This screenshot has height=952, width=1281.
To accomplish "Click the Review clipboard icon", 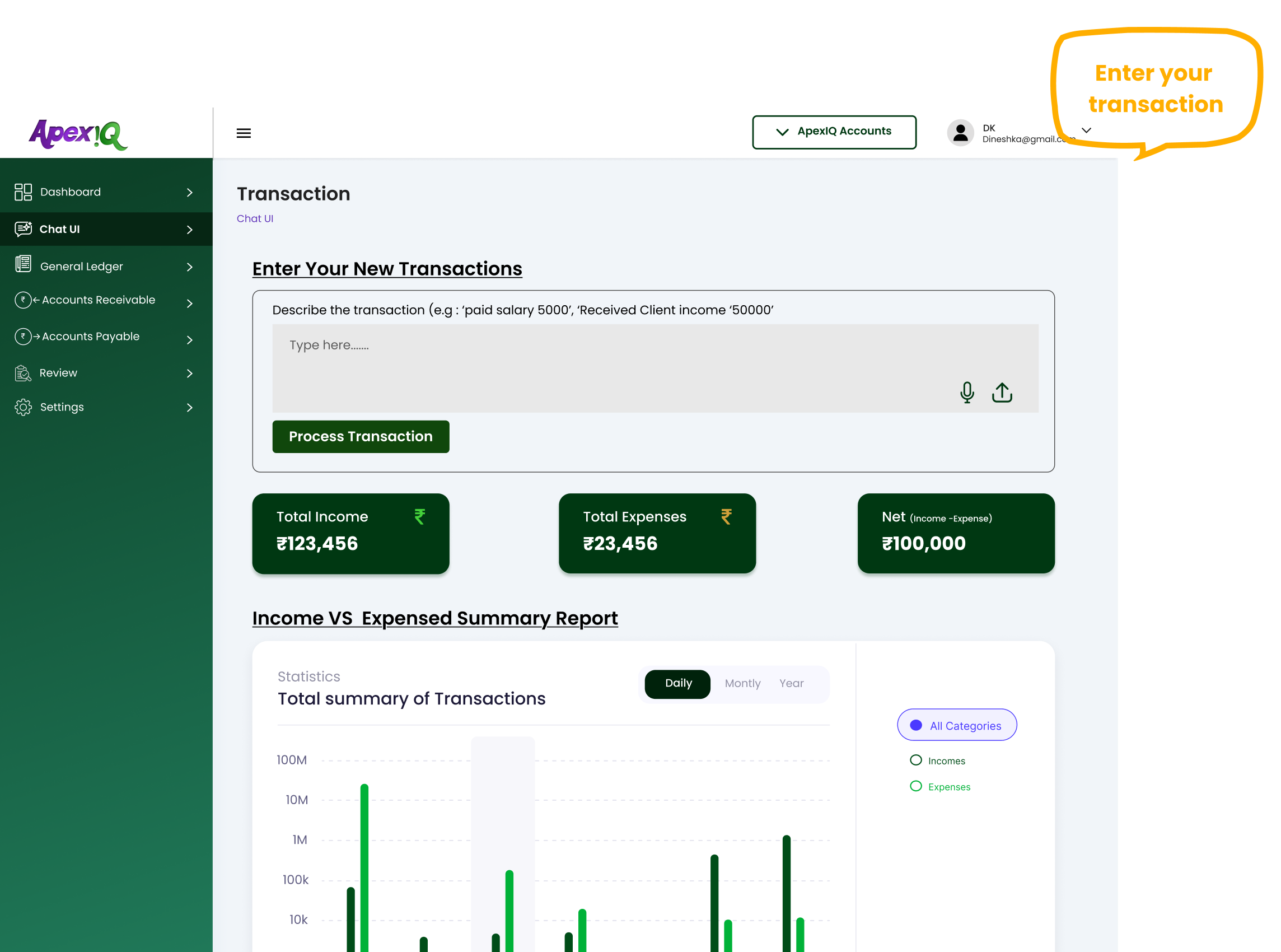I will (x=24, y=373).
